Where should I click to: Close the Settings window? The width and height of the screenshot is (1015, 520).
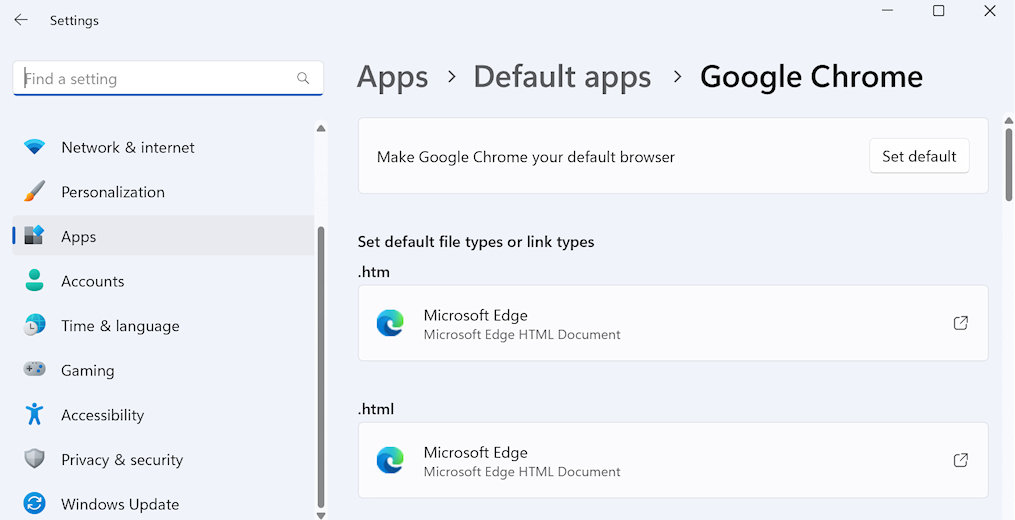(990, 11)
